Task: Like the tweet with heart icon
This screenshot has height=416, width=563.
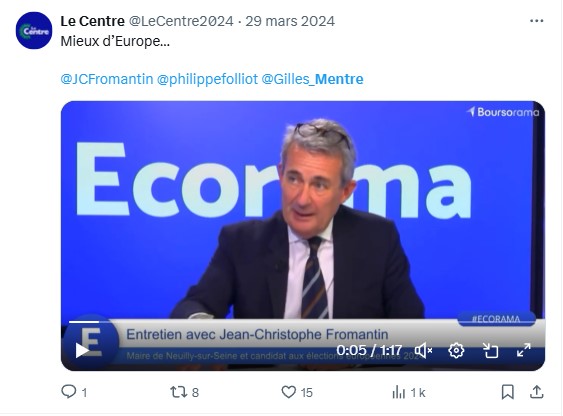Action: (x=288, y=392)
